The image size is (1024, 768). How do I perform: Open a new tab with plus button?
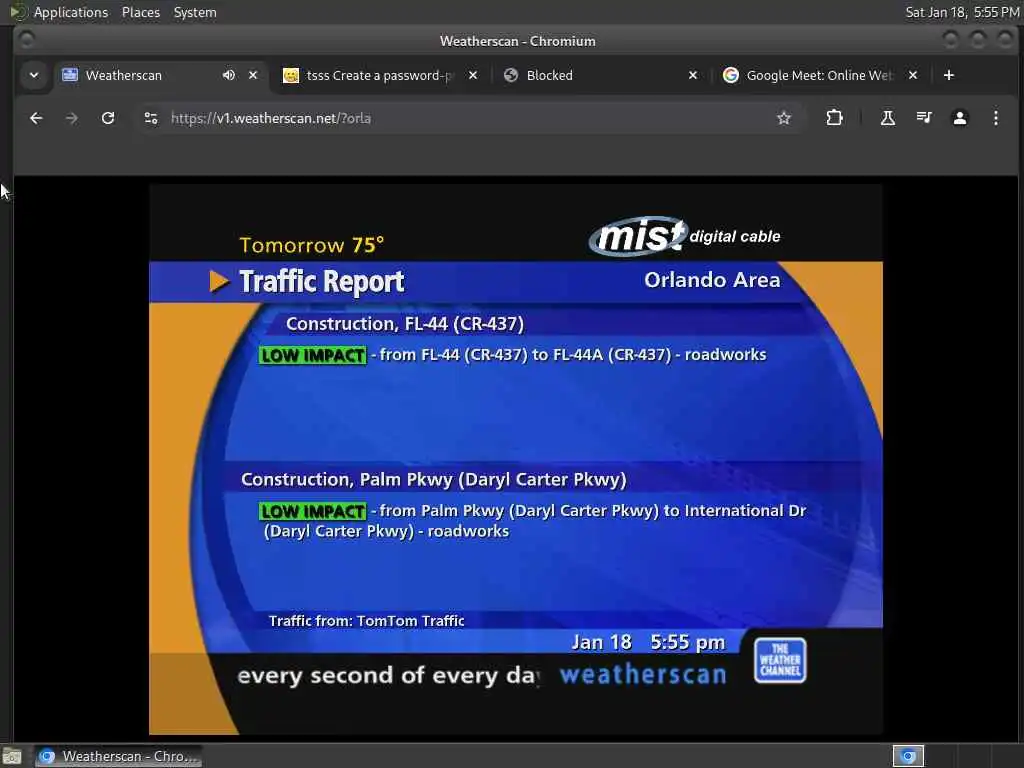coord(949,75)
